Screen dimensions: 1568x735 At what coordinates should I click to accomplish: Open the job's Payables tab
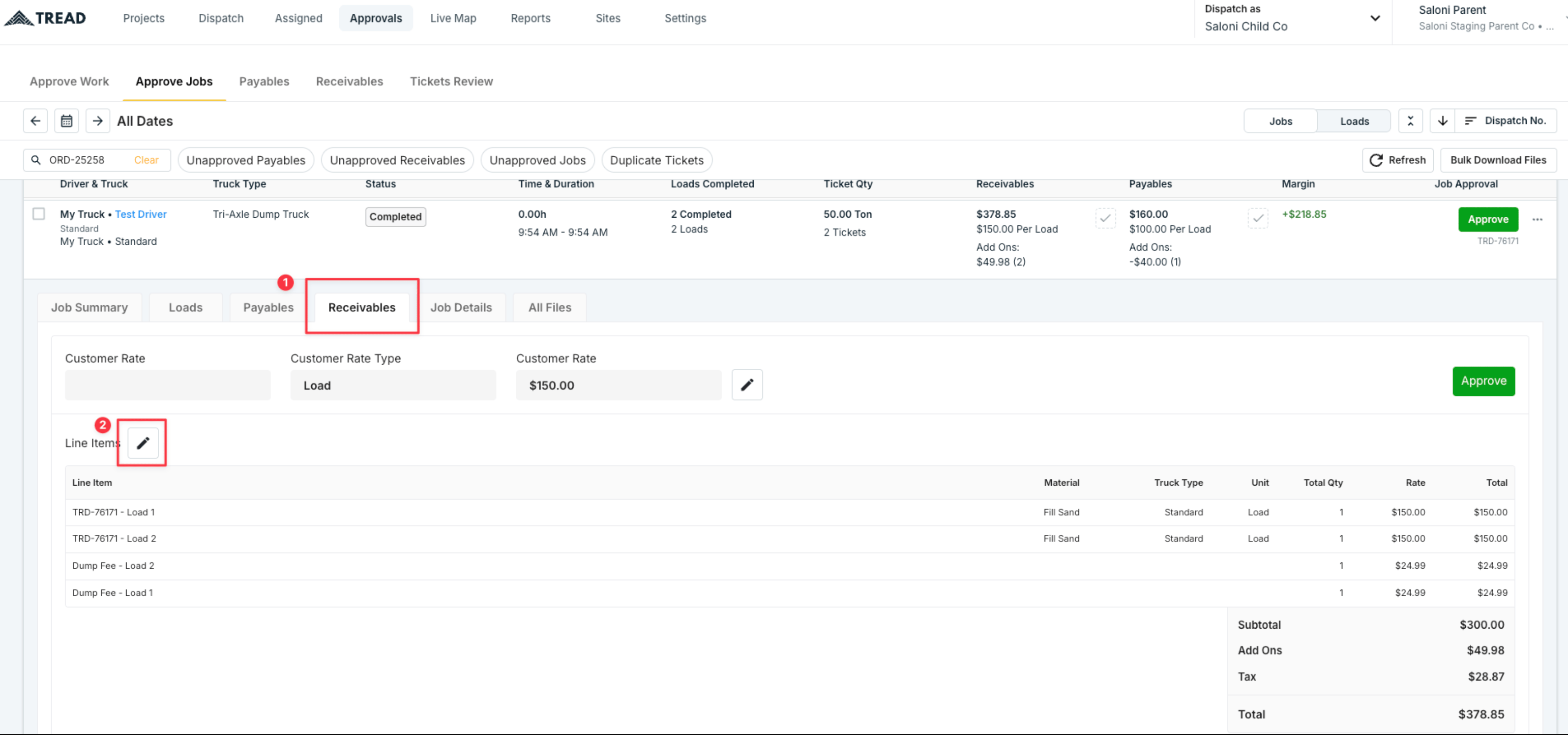268,307
